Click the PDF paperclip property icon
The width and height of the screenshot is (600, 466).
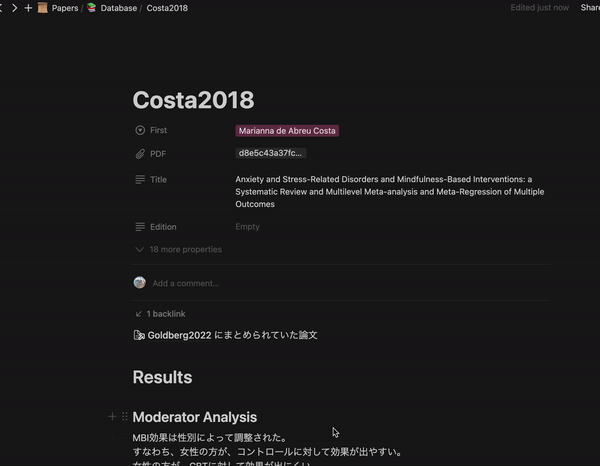[140, 154]
